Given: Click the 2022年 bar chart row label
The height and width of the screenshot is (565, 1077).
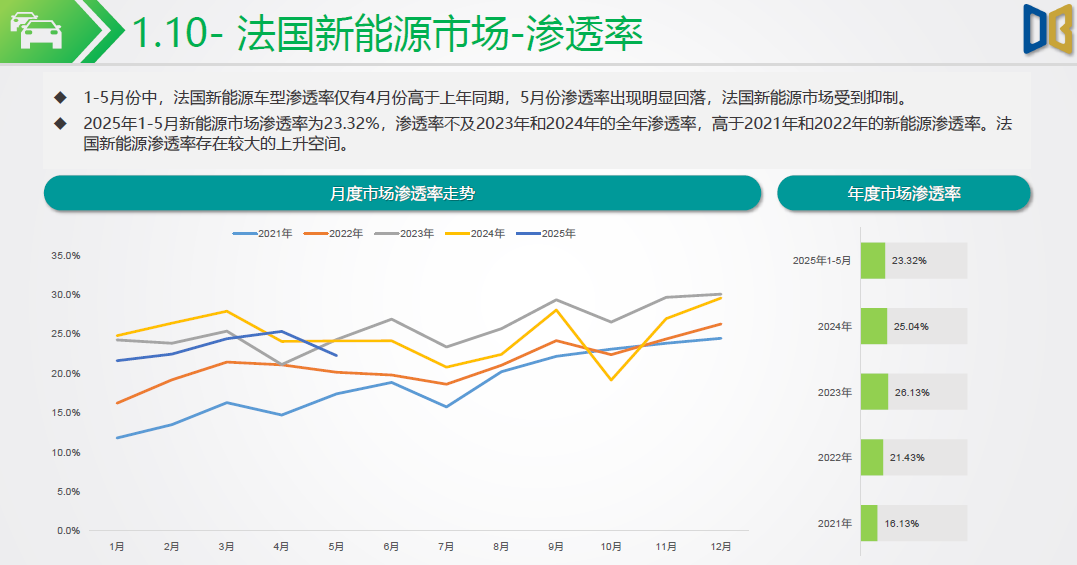Looking at the screenshot, I should click(x=835, y=457).
